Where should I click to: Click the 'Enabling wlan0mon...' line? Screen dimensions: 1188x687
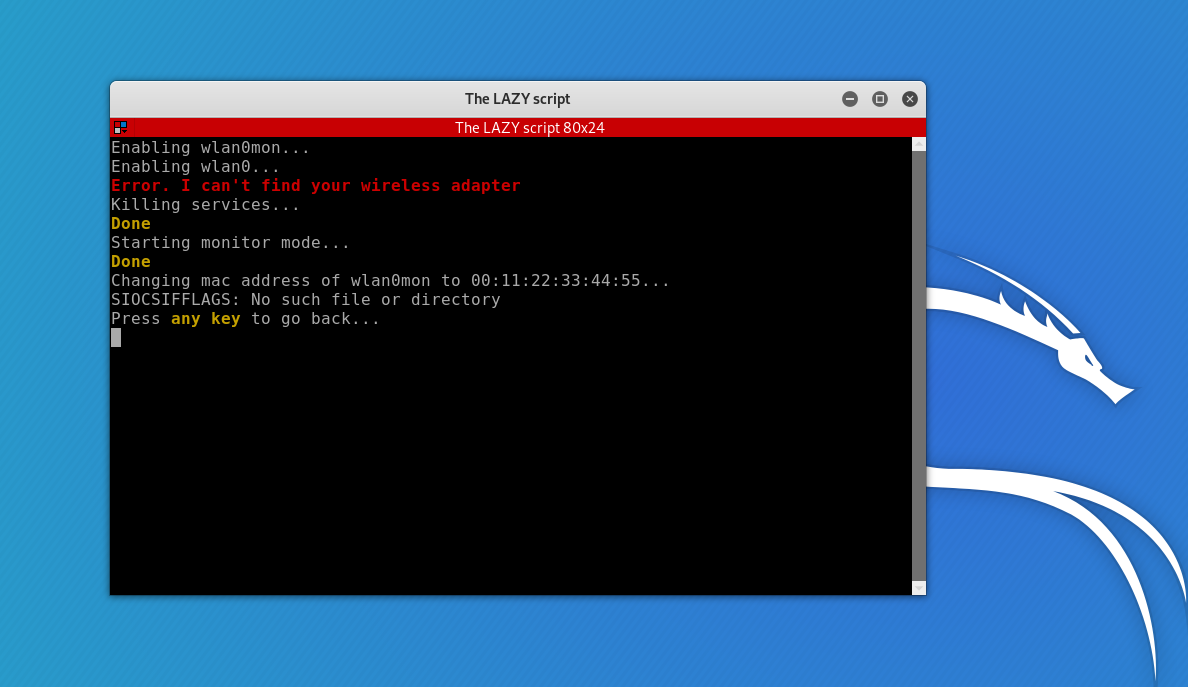[x=211, y=148]
